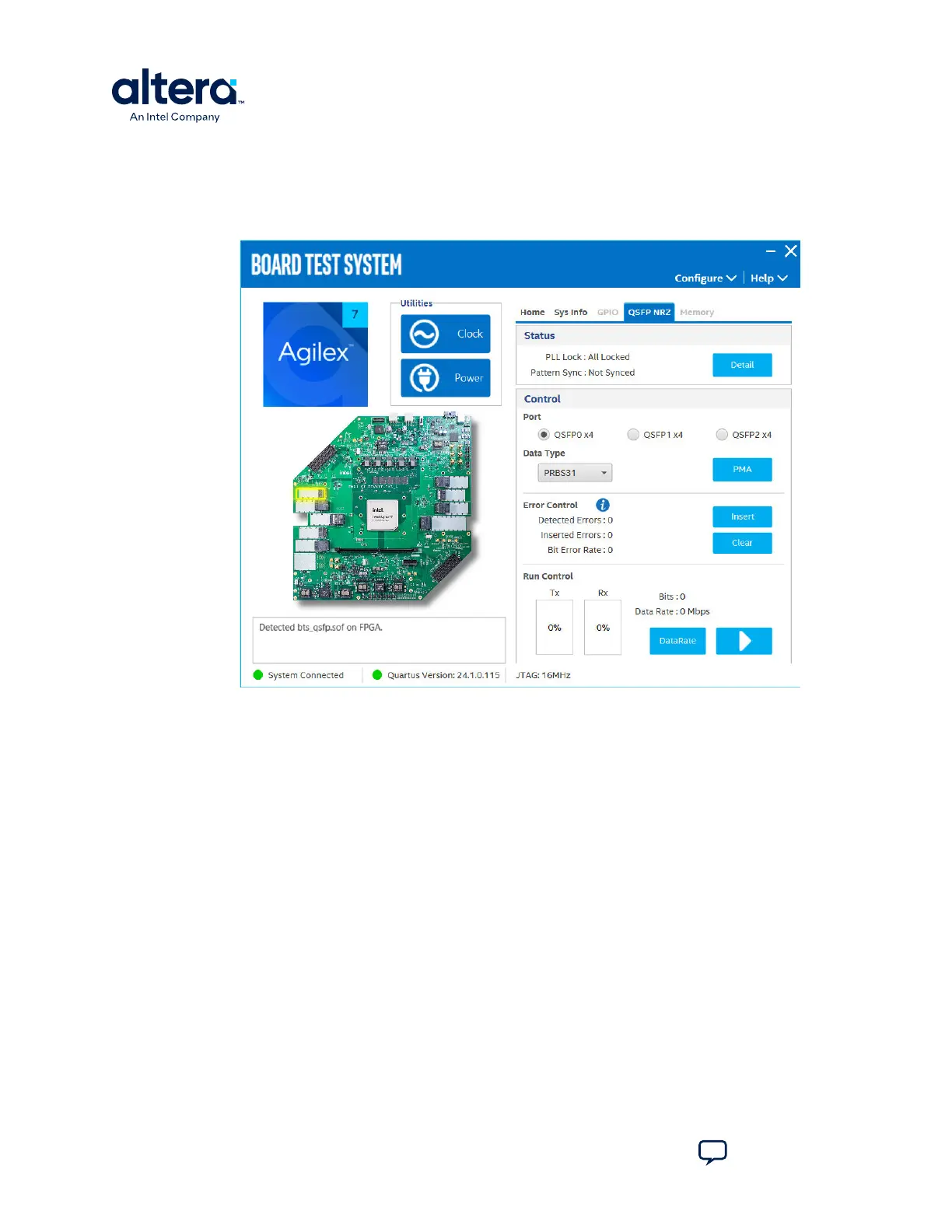Open the PRBS31 data type dropdown
Screen dimensions: 952x1232
pyautogui.click(x=575, y=473)
